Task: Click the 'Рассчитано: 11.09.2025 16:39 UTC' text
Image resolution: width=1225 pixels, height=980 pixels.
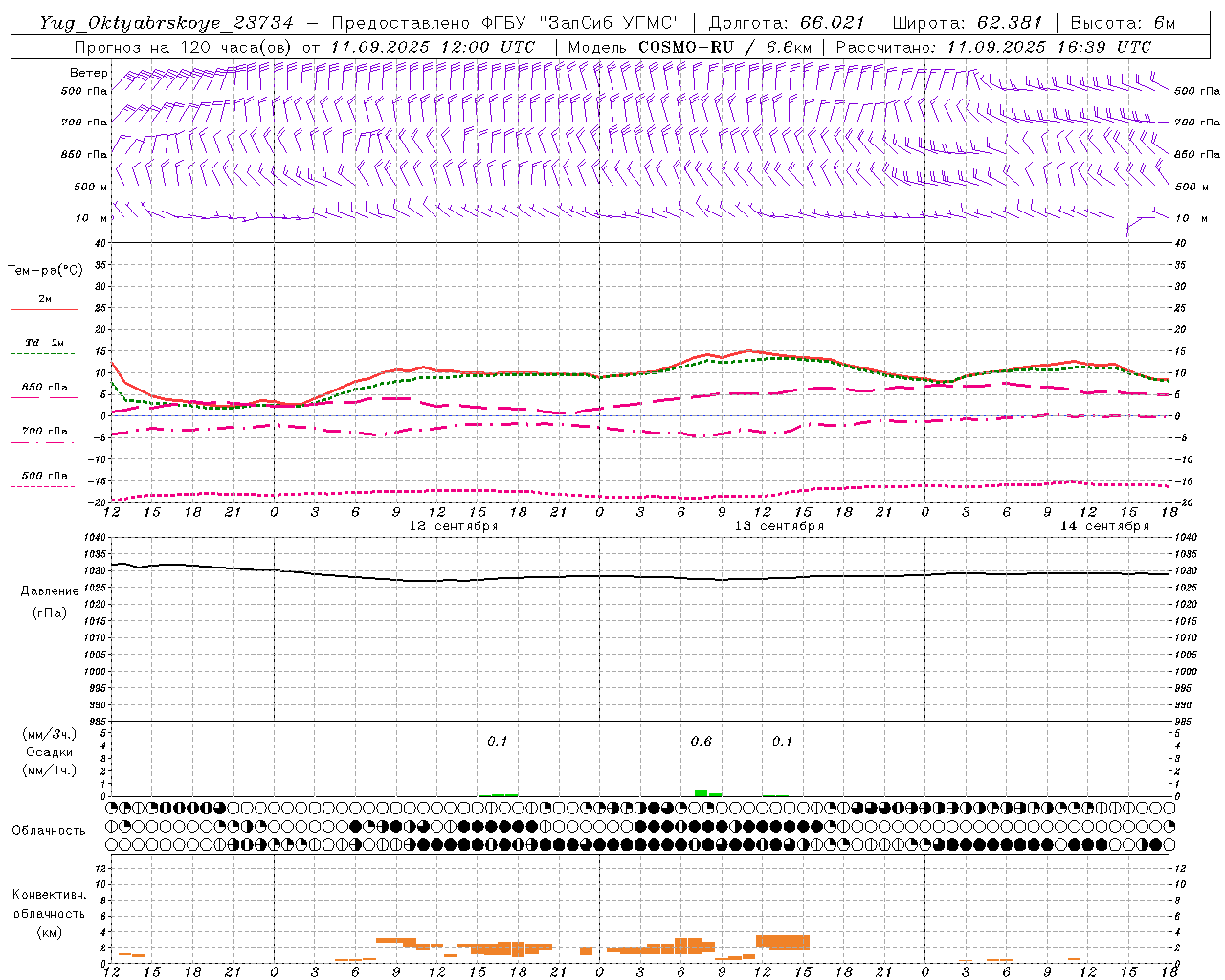Action: [x=993, y=47]
